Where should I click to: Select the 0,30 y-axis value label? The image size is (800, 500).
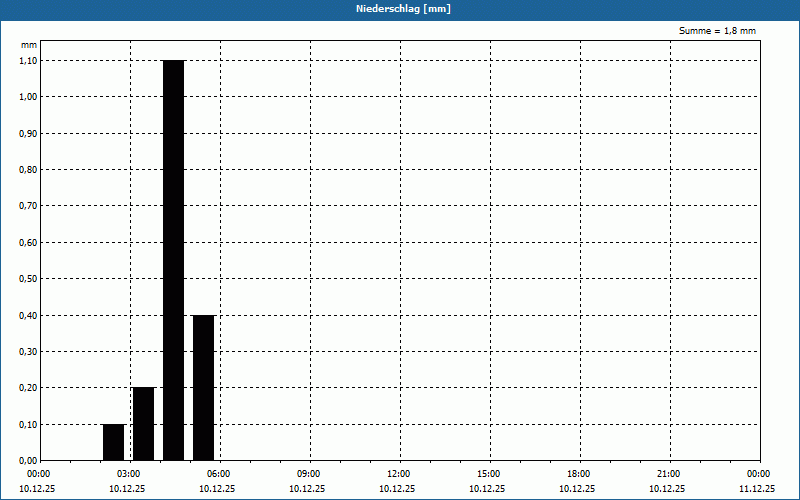pyautogui.click(x=28, y=351)
